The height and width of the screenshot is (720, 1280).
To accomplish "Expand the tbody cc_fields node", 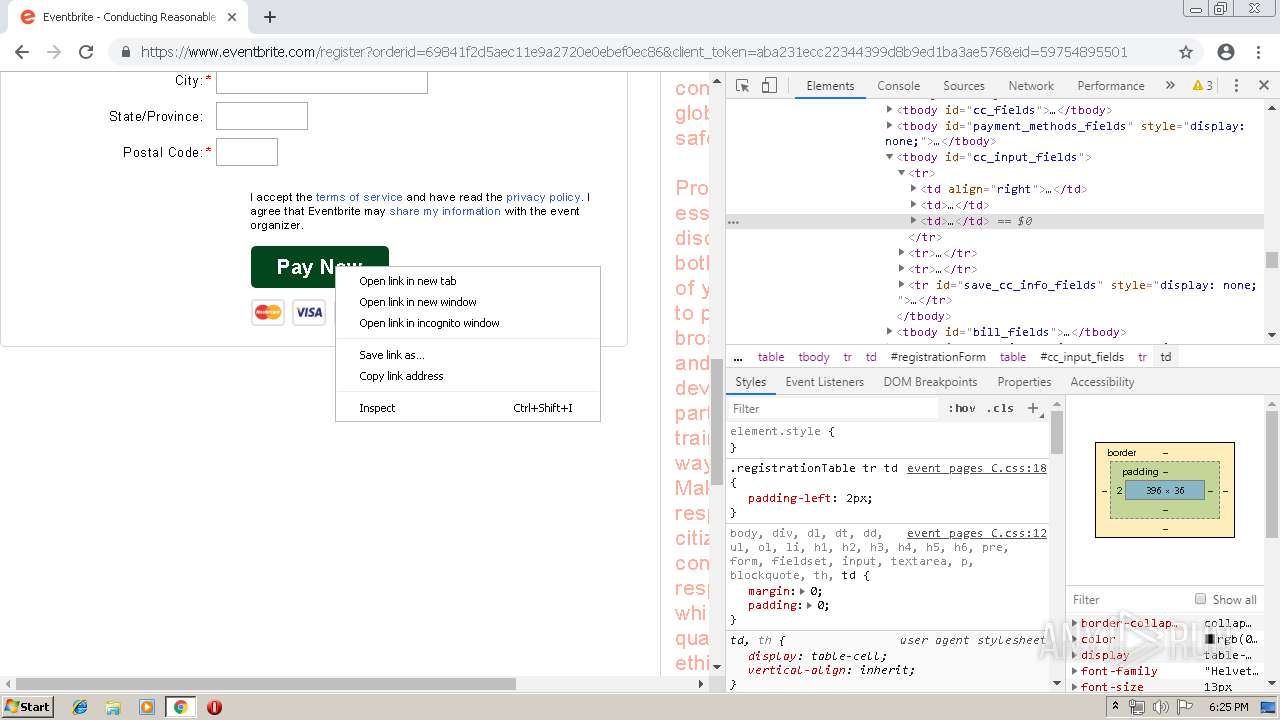I will pos(889,110).
